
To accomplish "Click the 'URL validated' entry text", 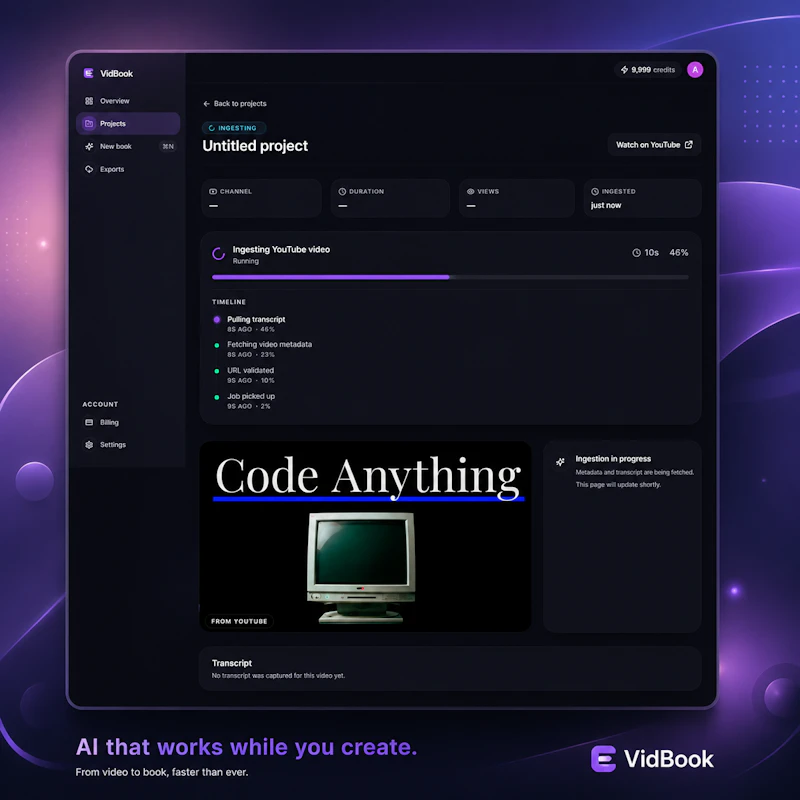I will pyautogui.click(x=251, y=370).
